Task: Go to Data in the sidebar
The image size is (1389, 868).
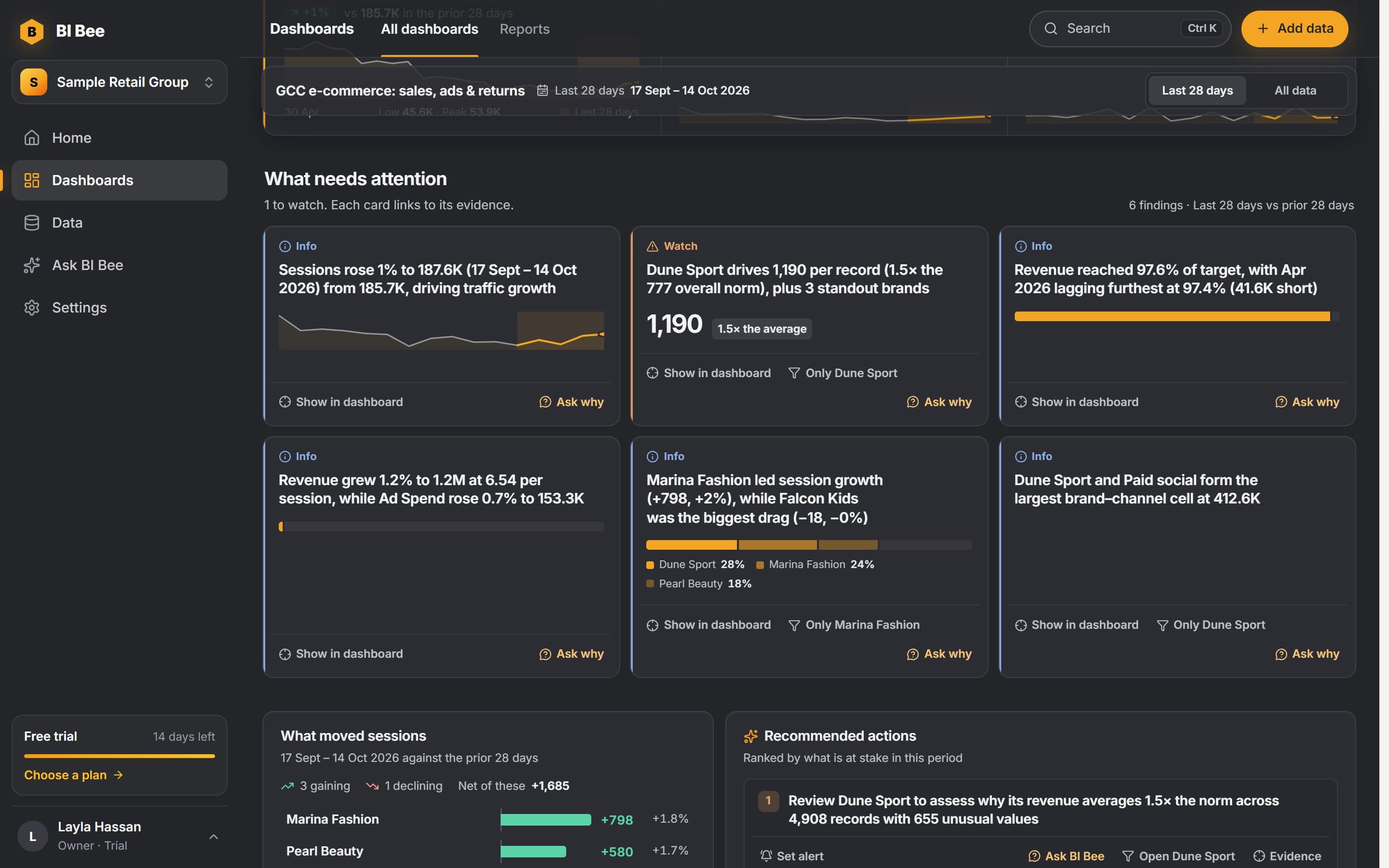Action: (120, 223)
